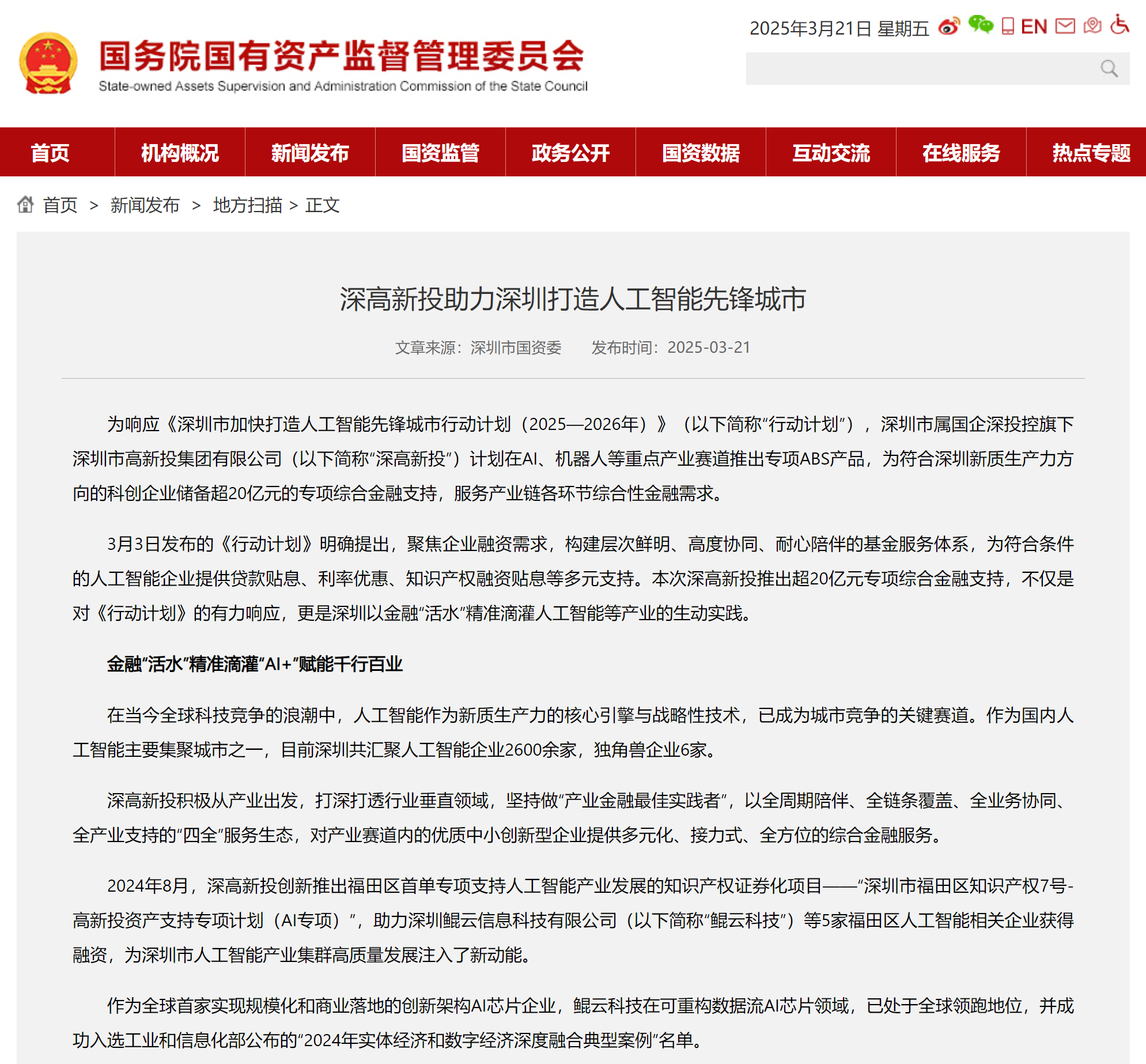Open the 热点专题 navigation menu
The image size is (1146, 1064).
[x=1091, y=152]
